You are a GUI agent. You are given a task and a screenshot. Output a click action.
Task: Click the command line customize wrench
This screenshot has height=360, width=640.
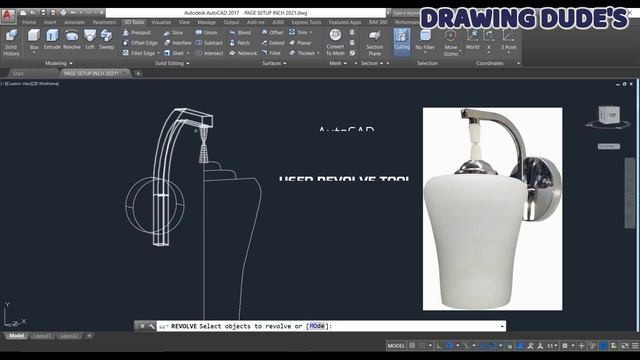(152, 326)
